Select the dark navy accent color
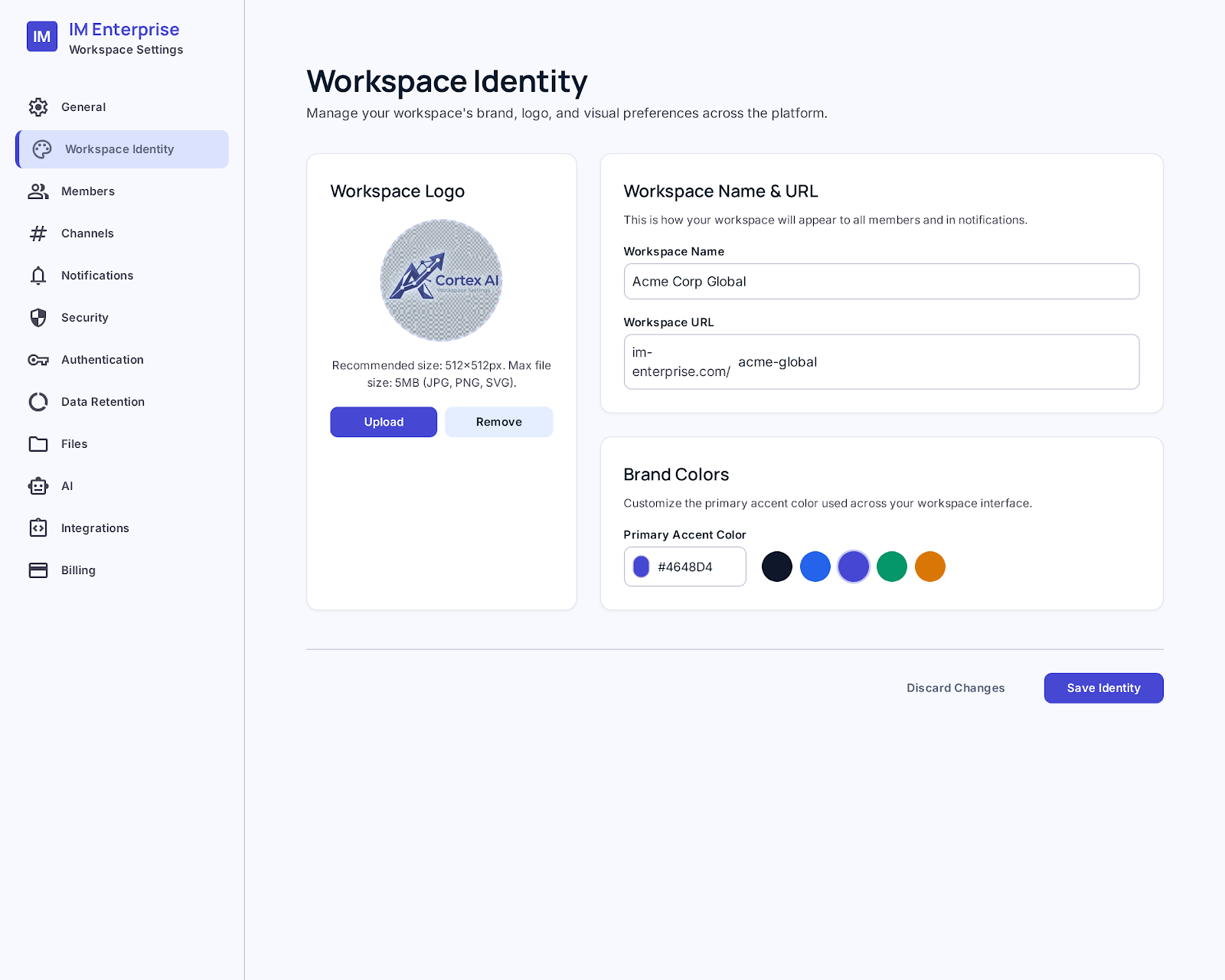1225x980 pixels. click(777, 567)
